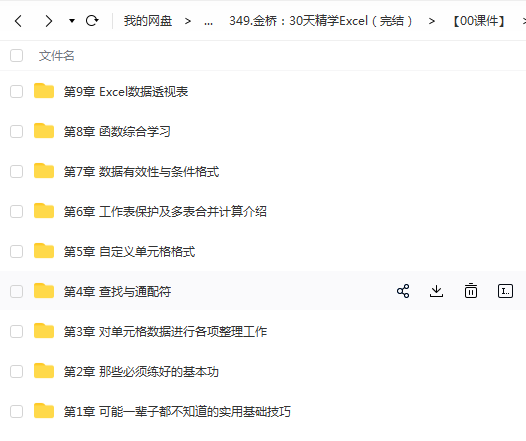The width and height of the screenshot is (526, 441).
Task: Toggle the select-all checkbox beside 文件名
Action: click(16, 56)
